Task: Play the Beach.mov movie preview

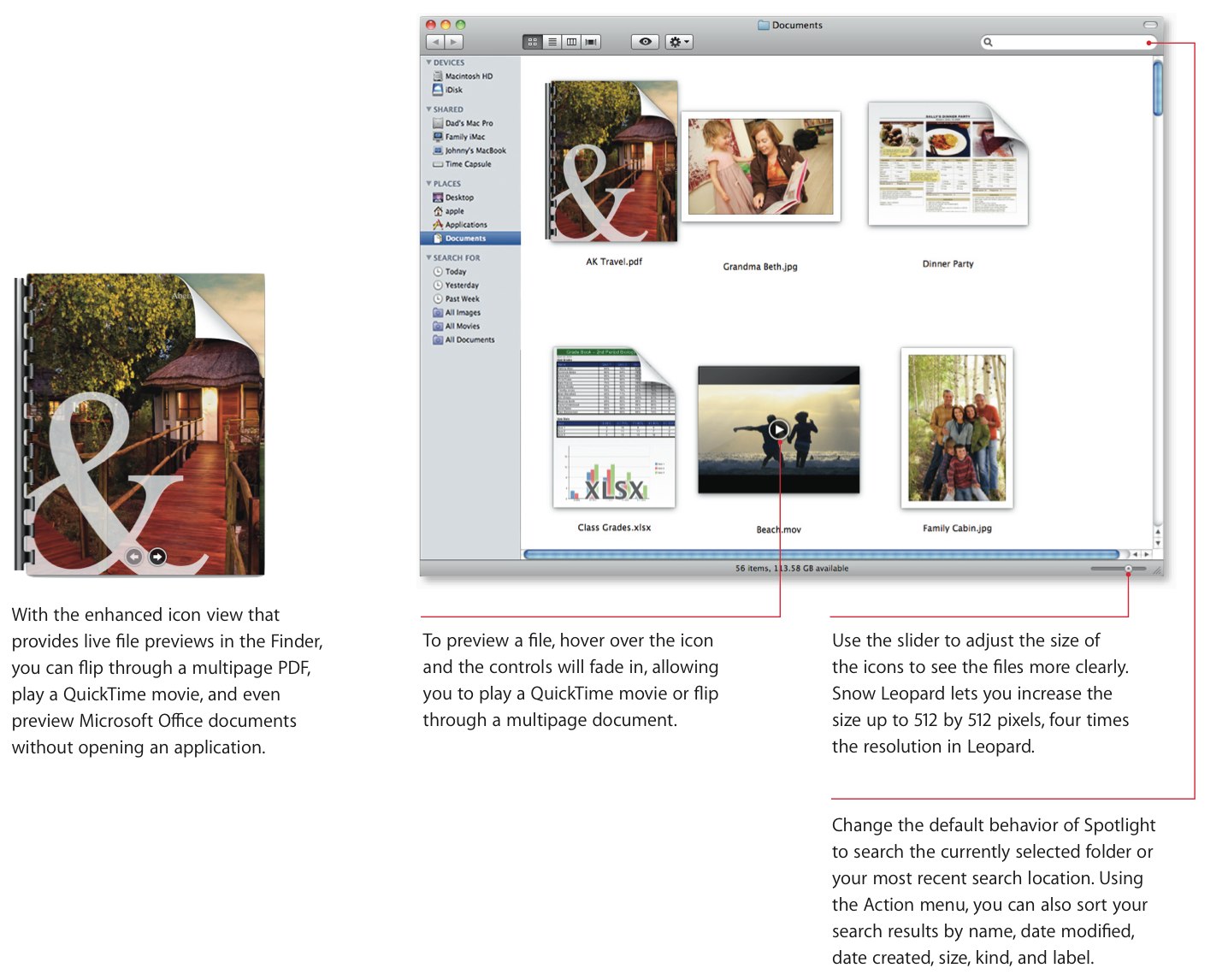Action: [778, 429]
